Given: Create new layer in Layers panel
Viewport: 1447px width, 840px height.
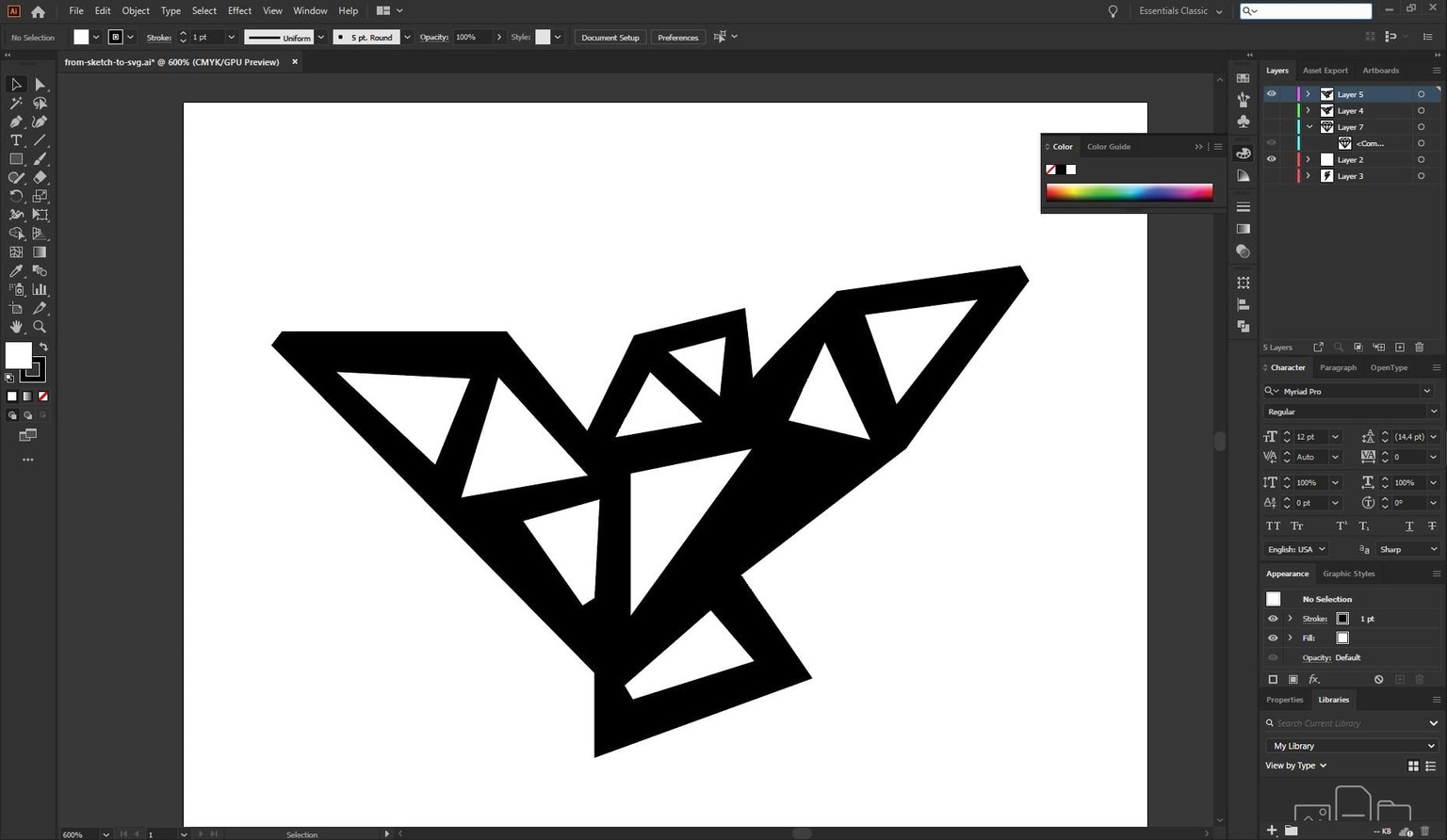Looking at the screenshot, I should pos(1400,347).
